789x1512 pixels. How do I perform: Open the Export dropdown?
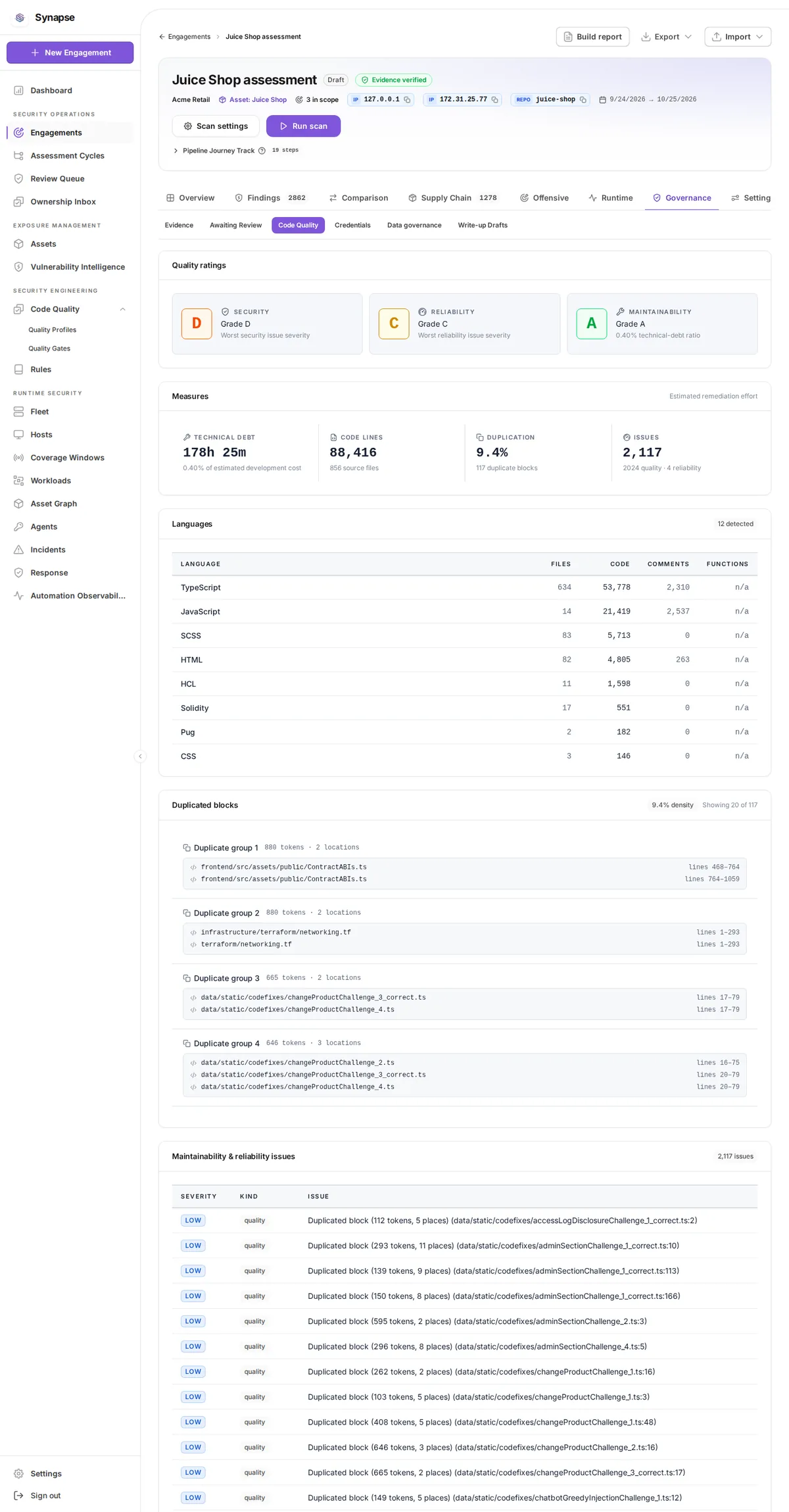[666, 37]
